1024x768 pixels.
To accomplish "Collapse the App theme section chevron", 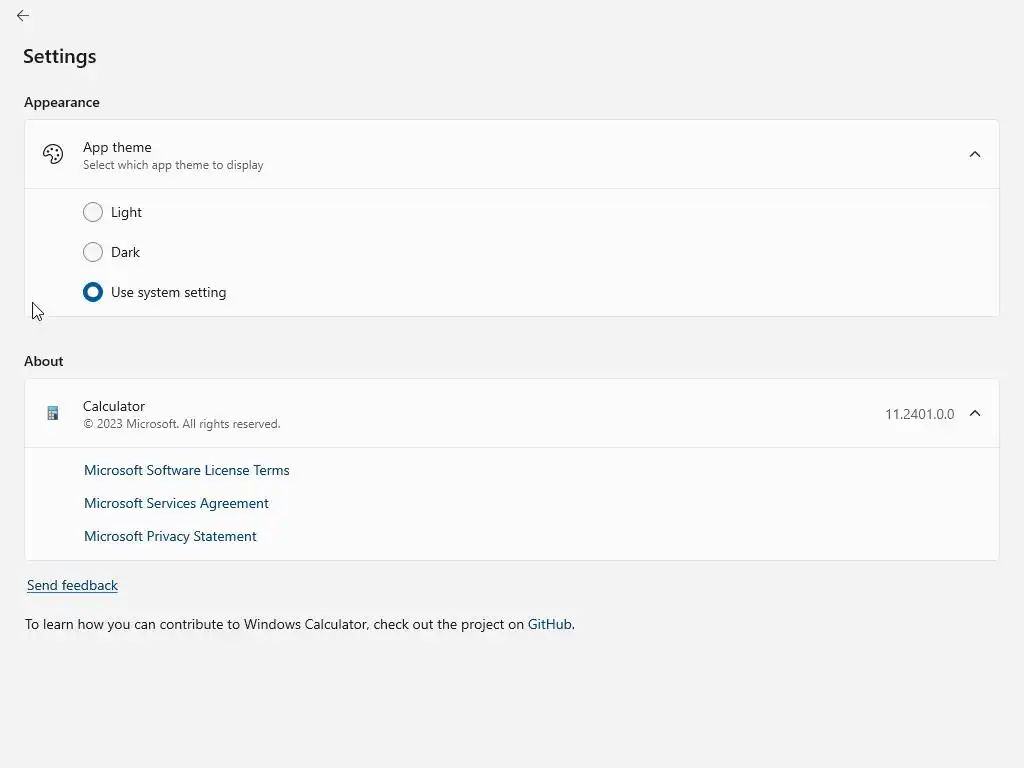I will pyautogui.click(x=974, y=154).
